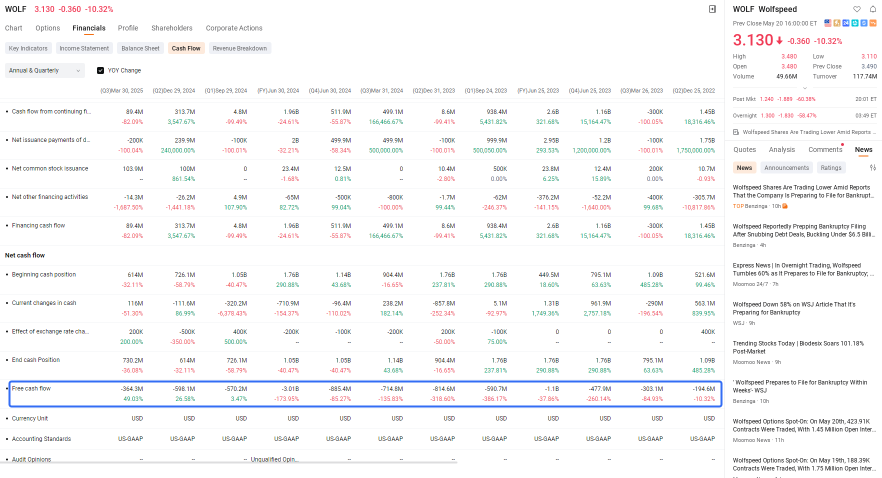Select the News tab in the side panel
This screenshot has height=478, width=882.
(863, 150)
